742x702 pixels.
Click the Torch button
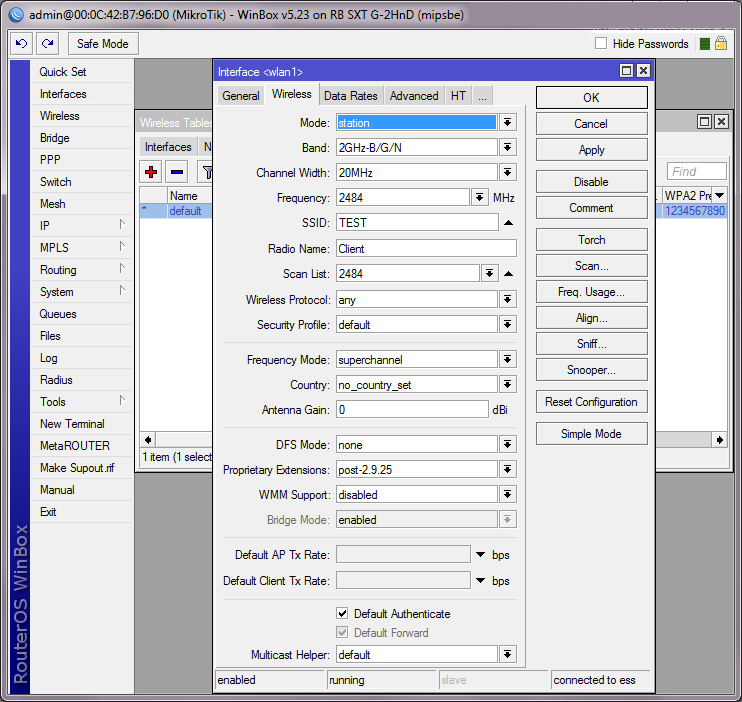[592, 240]
